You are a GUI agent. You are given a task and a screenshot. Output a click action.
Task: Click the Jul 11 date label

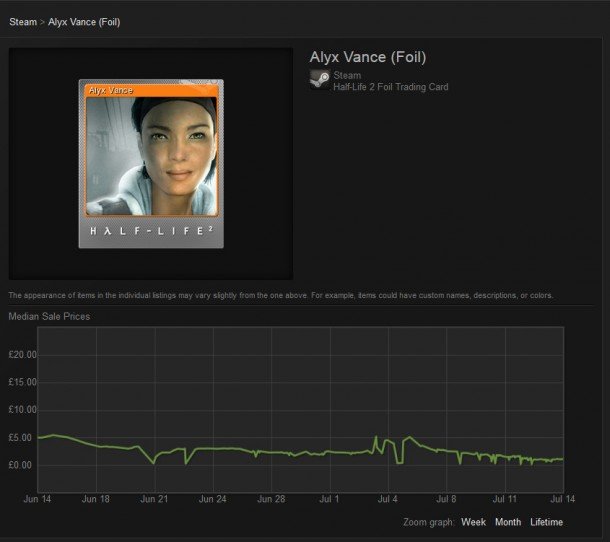tap(505, 499)
